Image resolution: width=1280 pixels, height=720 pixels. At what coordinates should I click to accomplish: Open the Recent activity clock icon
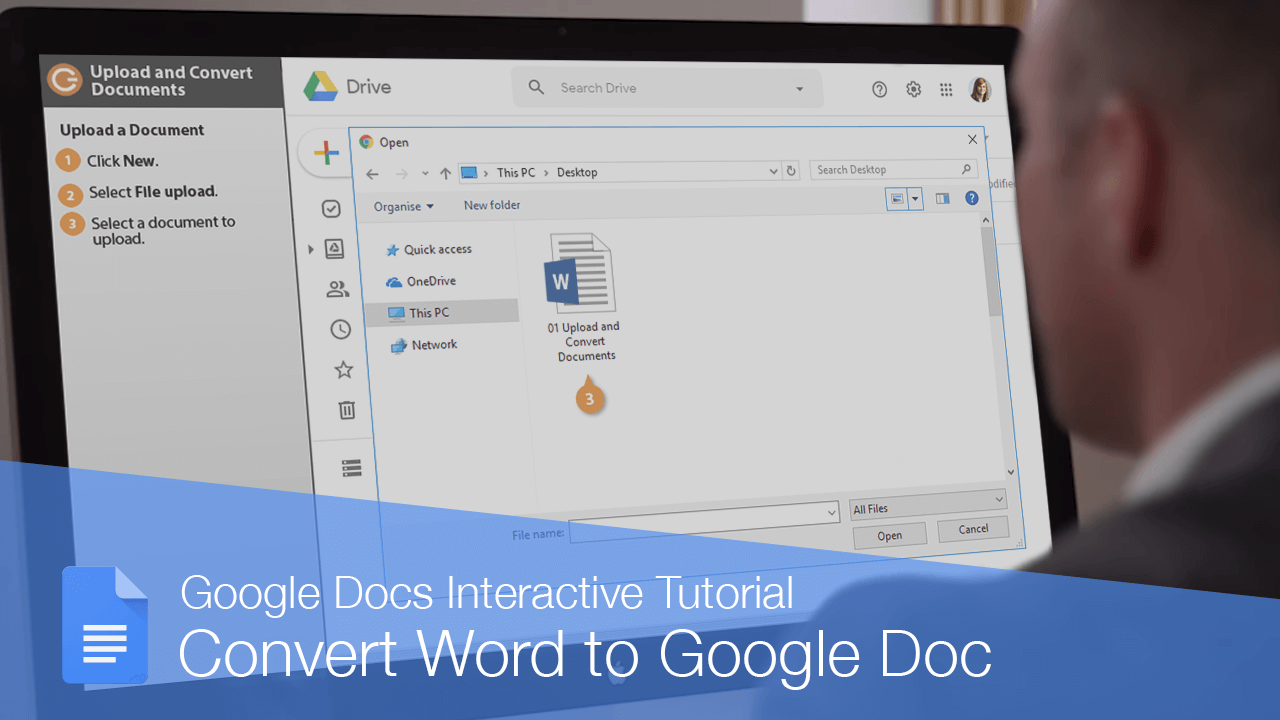(x=340, y=329)
